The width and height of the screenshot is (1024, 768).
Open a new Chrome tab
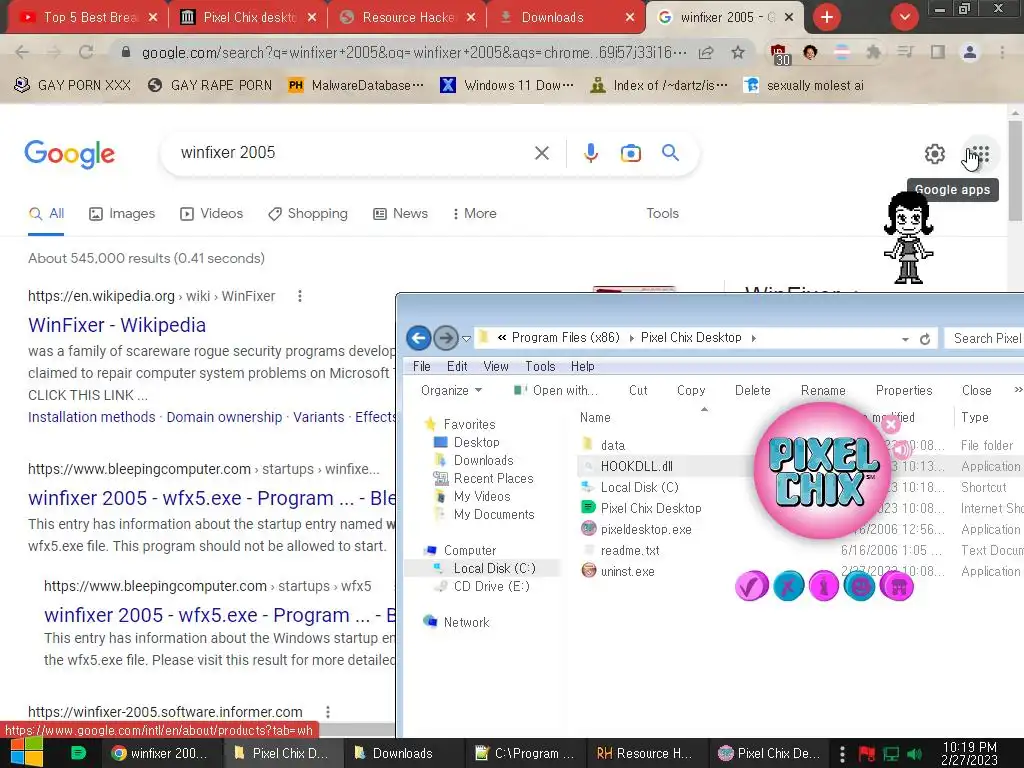827,17
